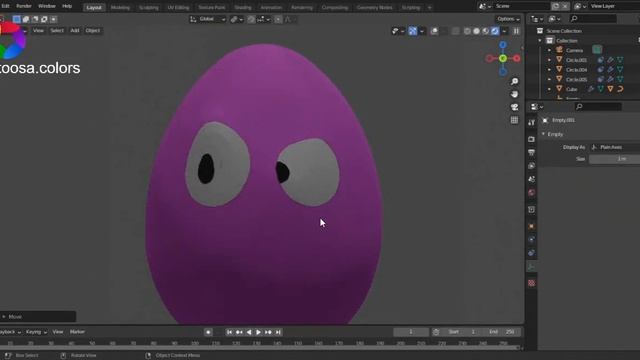Open the Render properties tab icon
640x360 pixels.
click(531, 139)
